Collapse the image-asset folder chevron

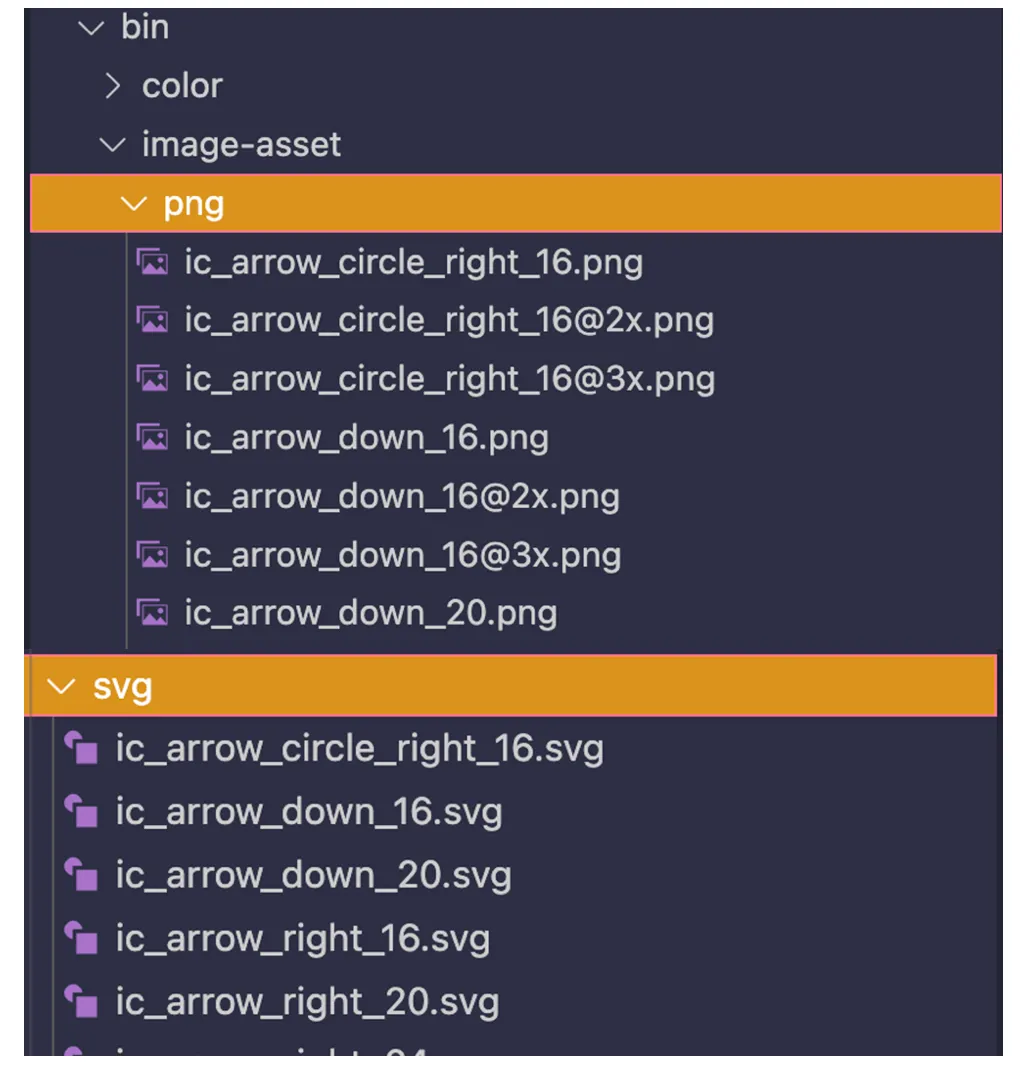pyautogui.click(x=114, y=145)
